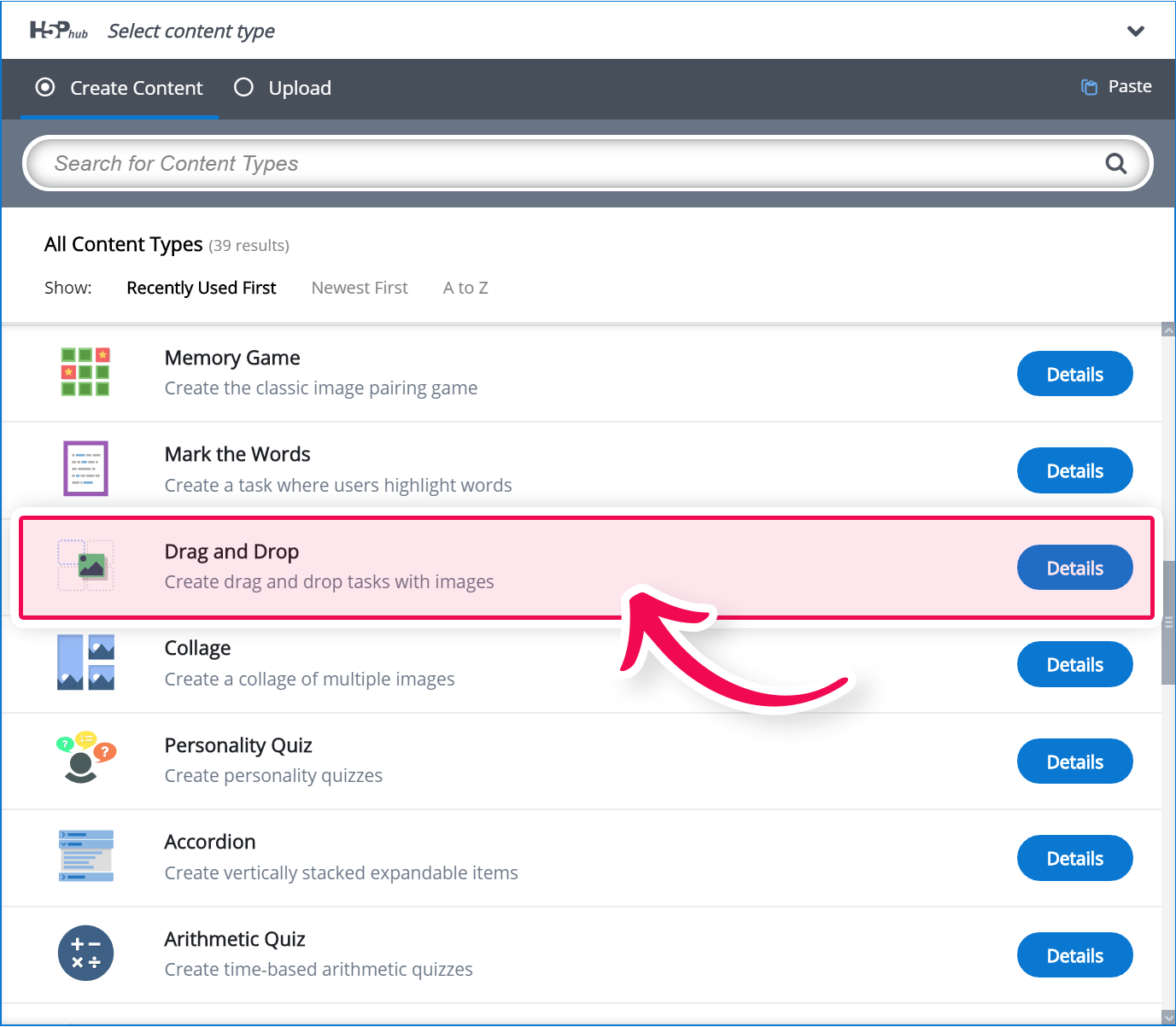Click 'Create a collage of multiple images'
1176x1027 pixels.
[x=310, y=680]
